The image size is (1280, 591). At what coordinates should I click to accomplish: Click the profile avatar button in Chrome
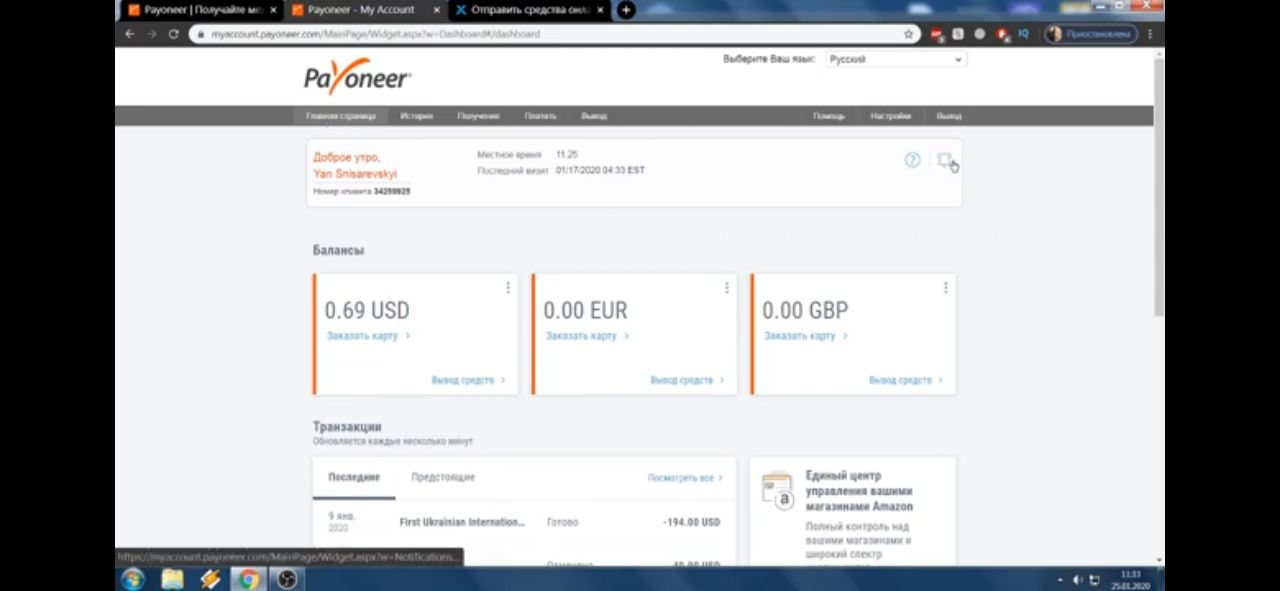click(1091, 34)
